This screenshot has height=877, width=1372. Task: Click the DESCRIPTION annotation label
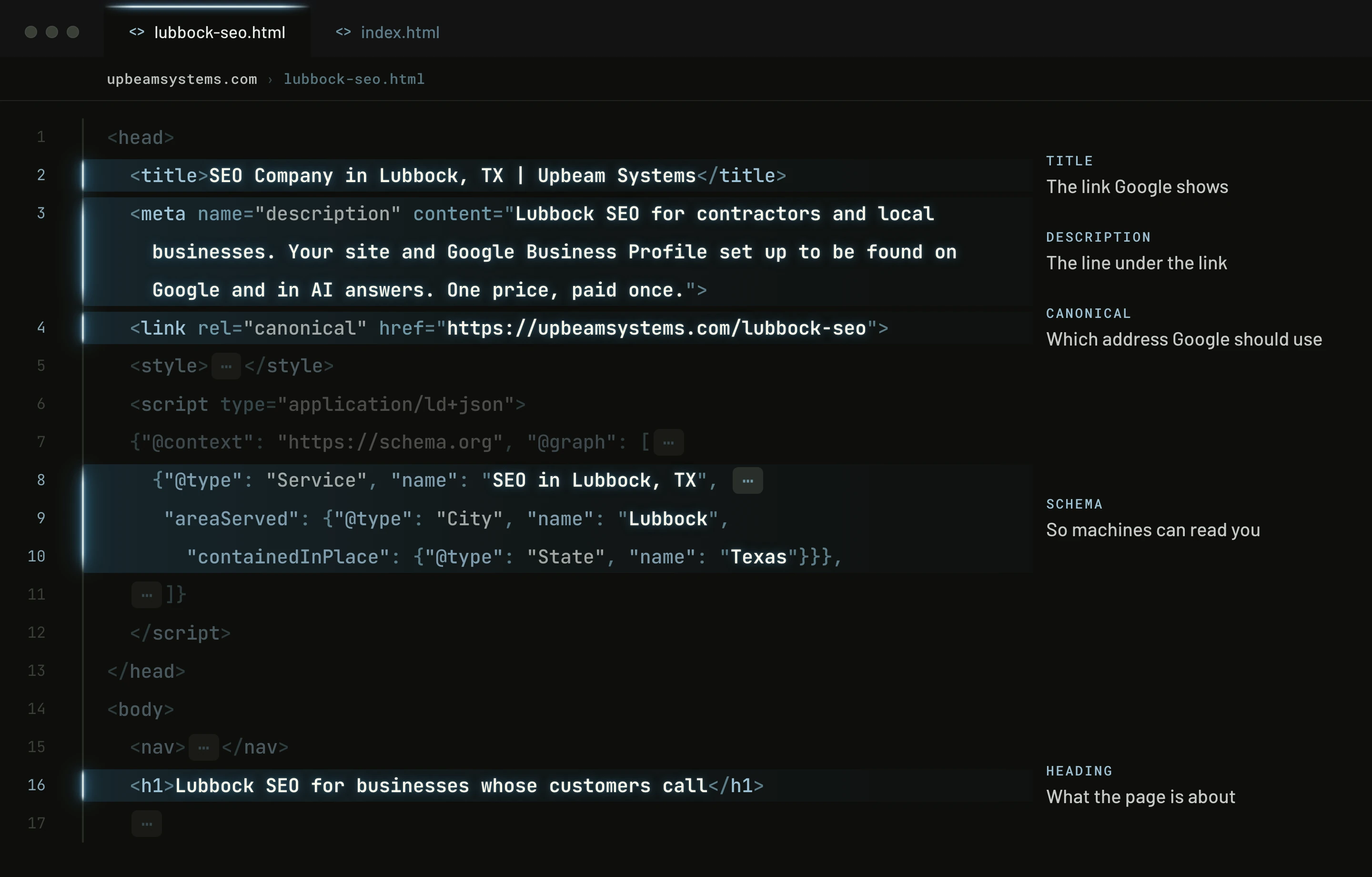tap(1098, 237)
